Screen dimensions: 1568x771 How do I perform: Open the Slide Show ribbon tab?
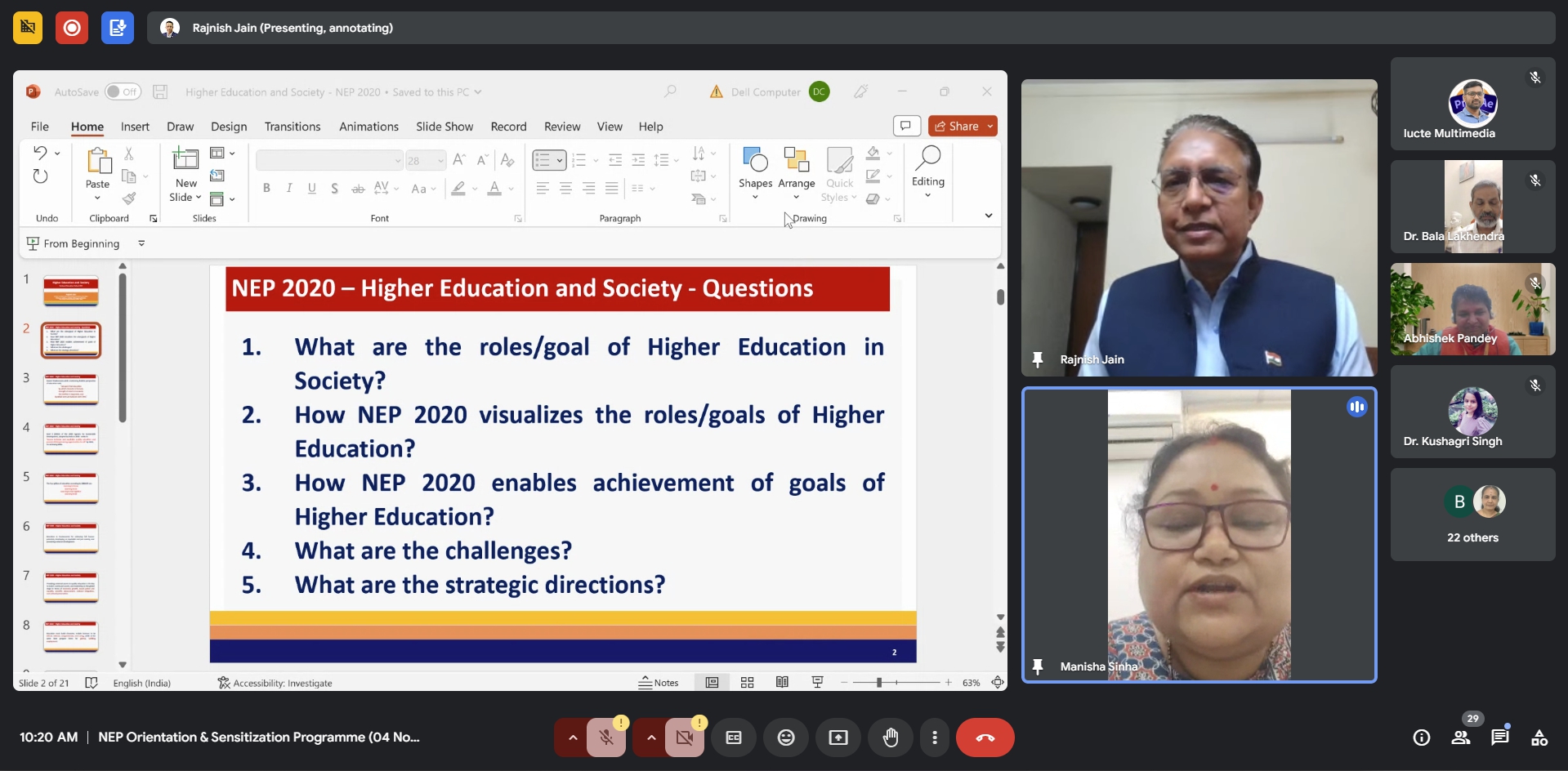[444, 127]
